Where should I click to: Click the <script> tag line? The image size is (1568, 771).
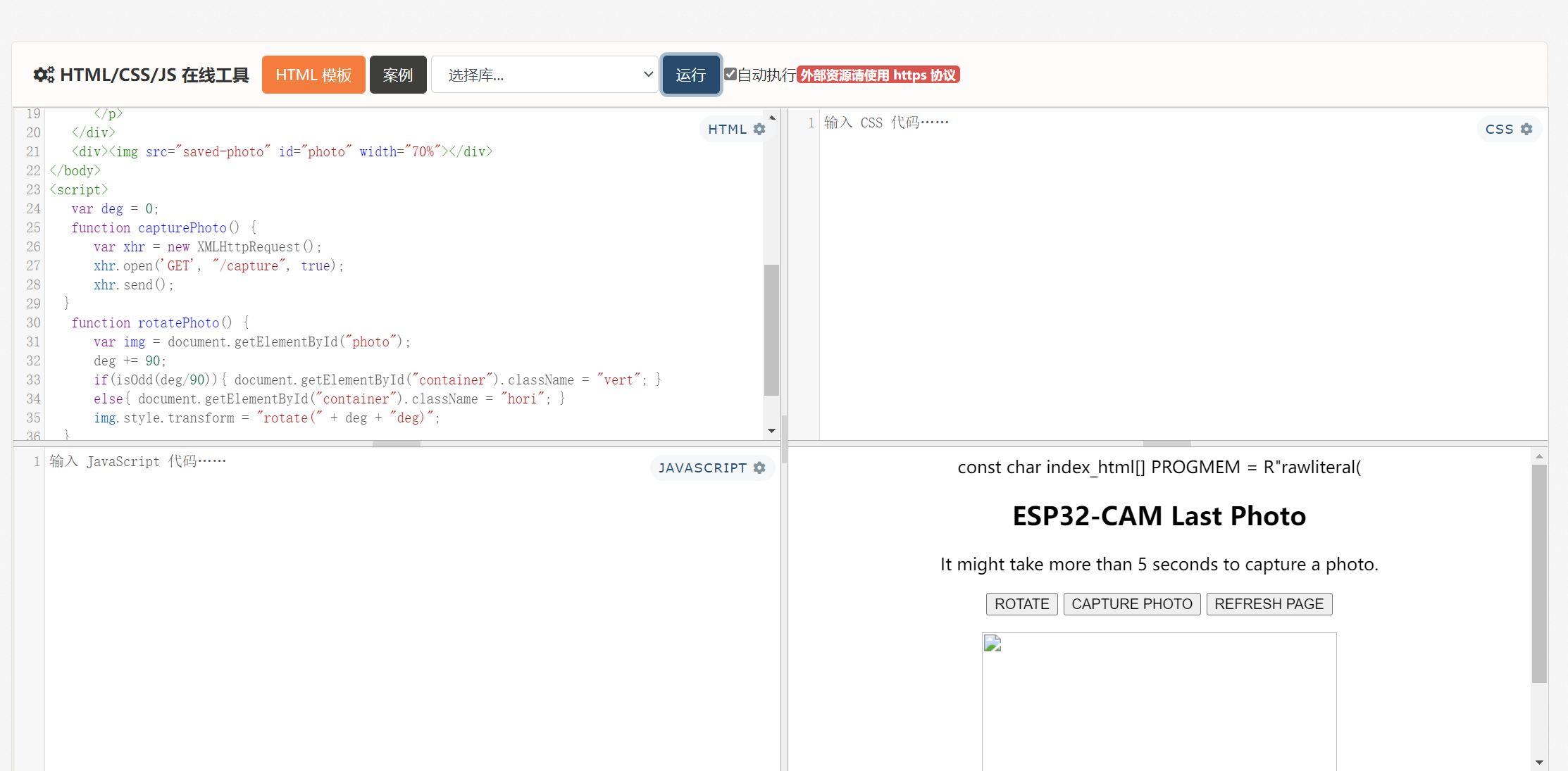[x=78, y=190]
